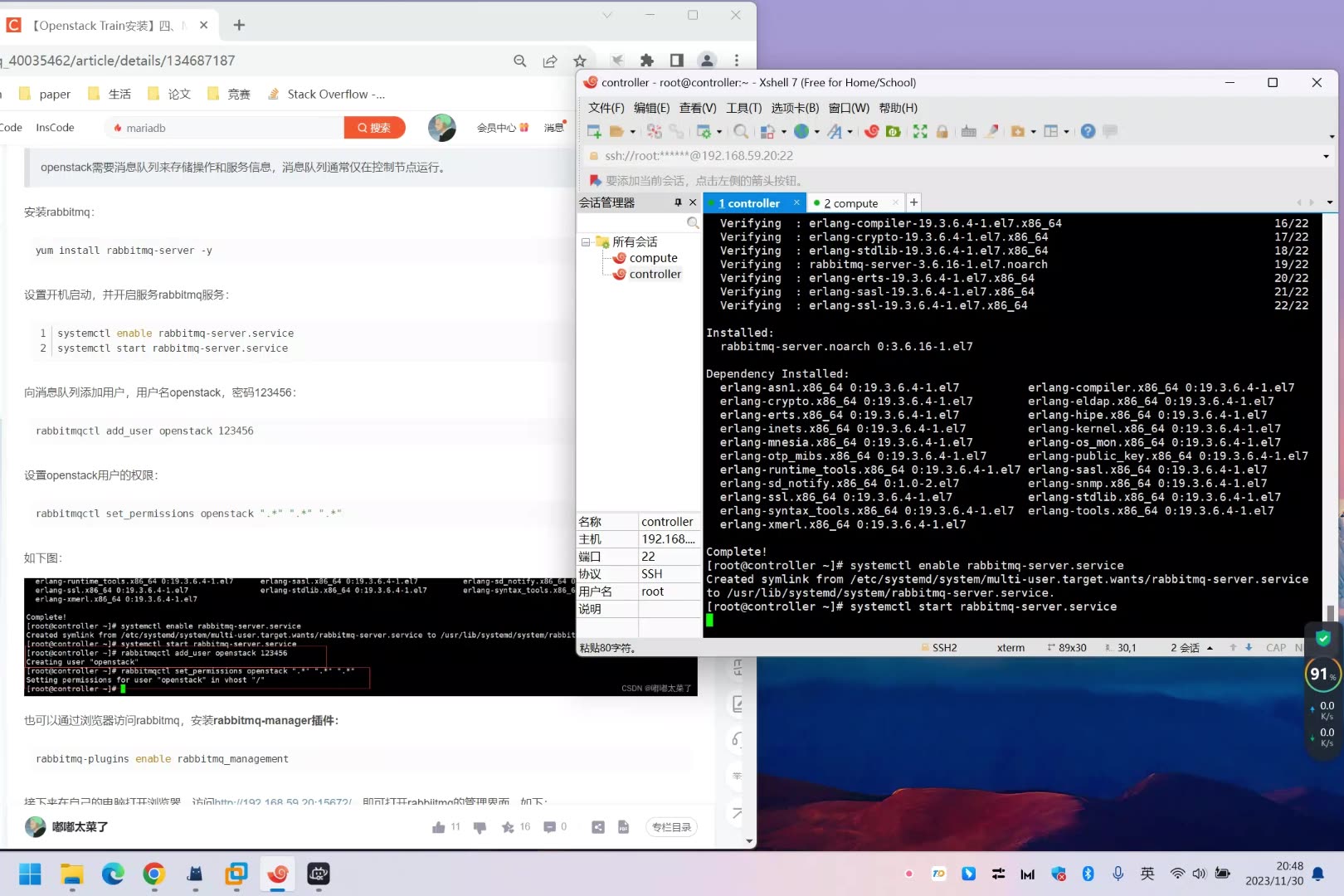Toggle browser side panel icon
This screenshot has width=1344, height=896.
pyautogui.click(x=677, y=60)
